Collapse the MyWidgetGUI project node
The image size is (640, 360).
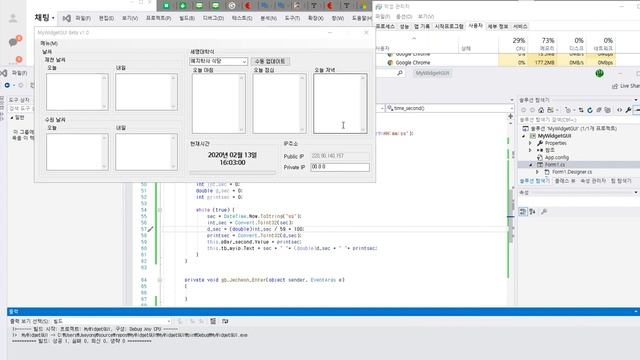coord(524,136)
